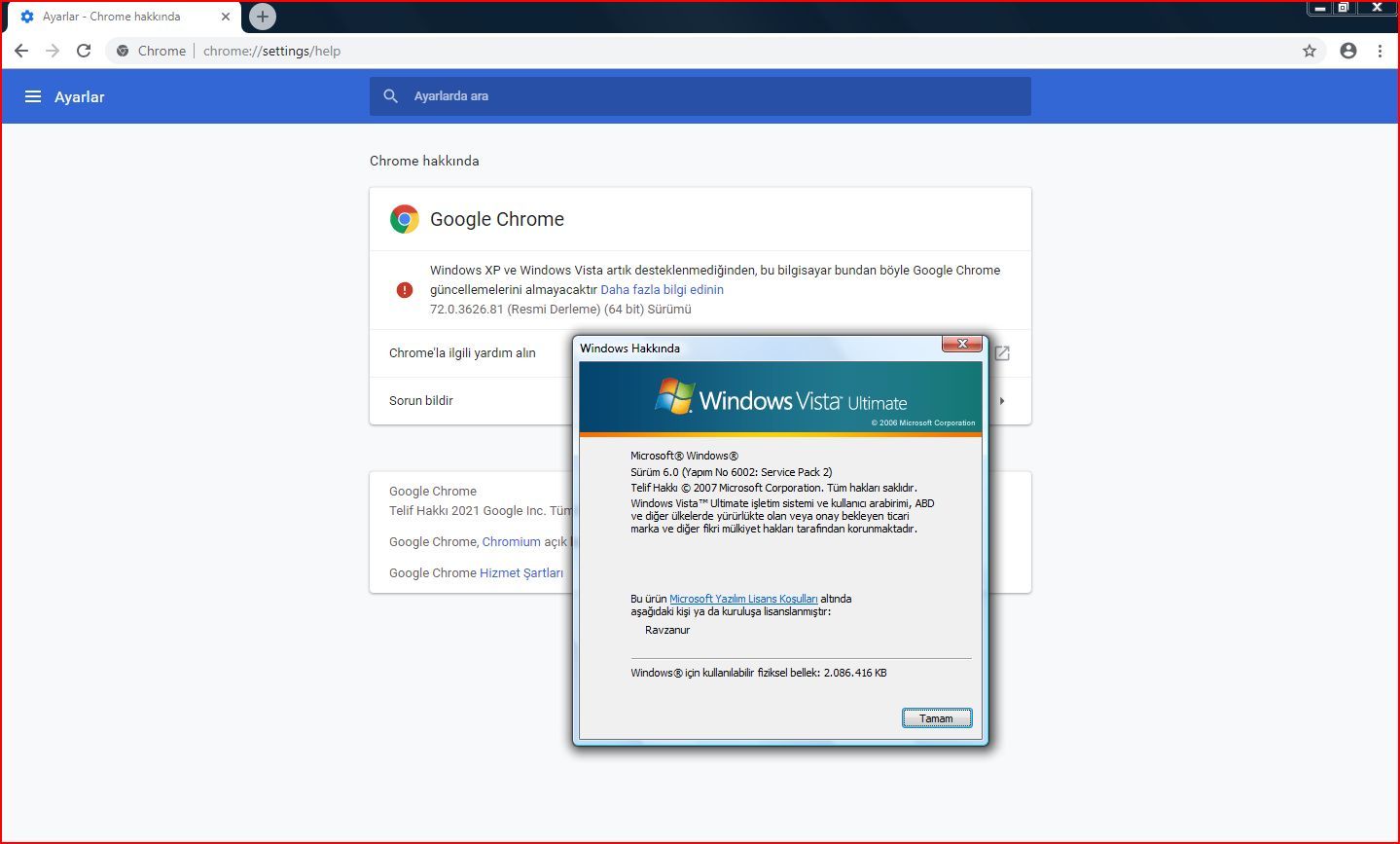The image size is (1400, 844).
Task: Minimize the Chrome window
Action: 1320,8
